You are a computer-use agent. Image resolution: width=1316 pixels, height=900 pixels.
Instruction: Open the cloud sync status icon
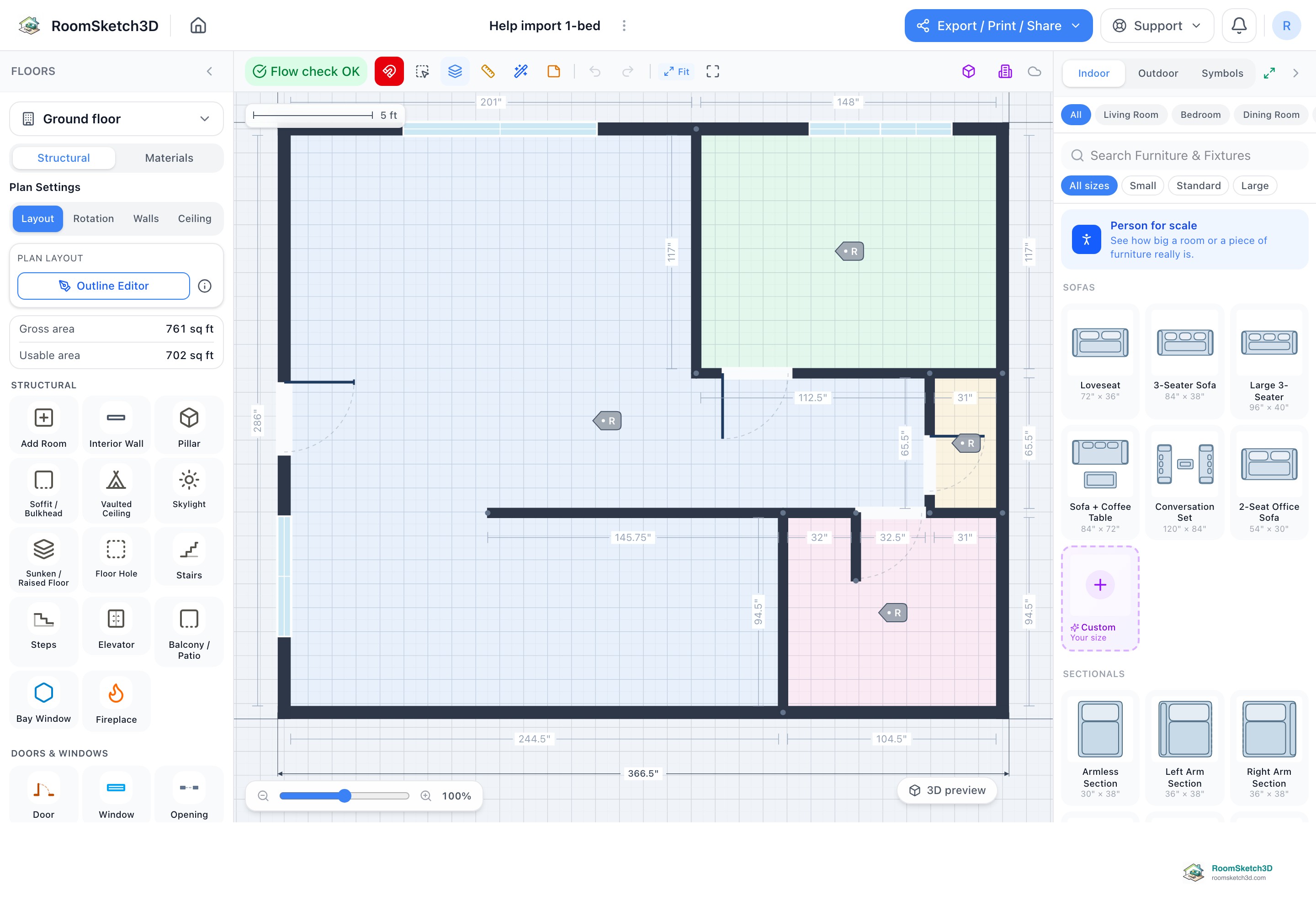[1035, 71]
